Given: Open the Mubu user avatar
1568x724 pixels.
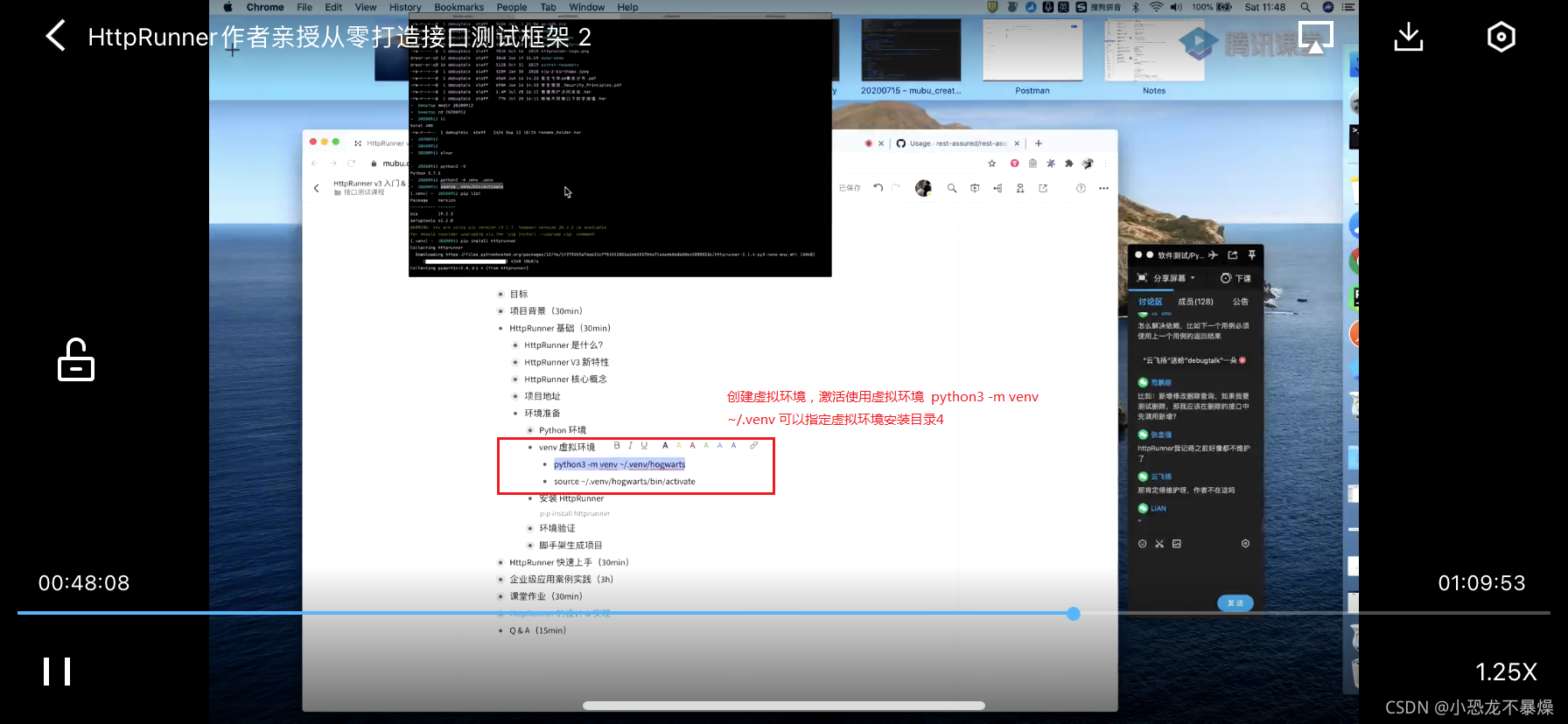Looking at the screenshot, I should [923, 188].
